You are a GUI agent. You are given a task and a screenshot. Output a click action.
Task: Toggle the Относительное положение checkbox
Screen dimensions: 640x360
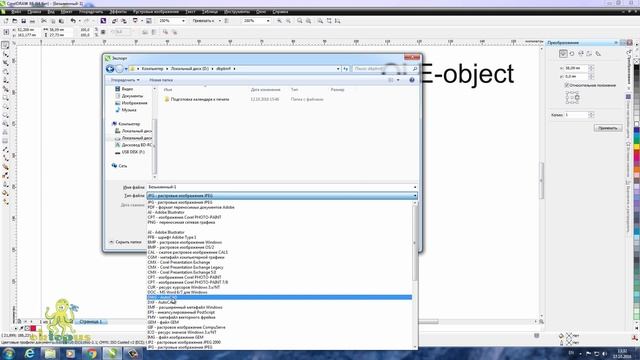(567, 85)
